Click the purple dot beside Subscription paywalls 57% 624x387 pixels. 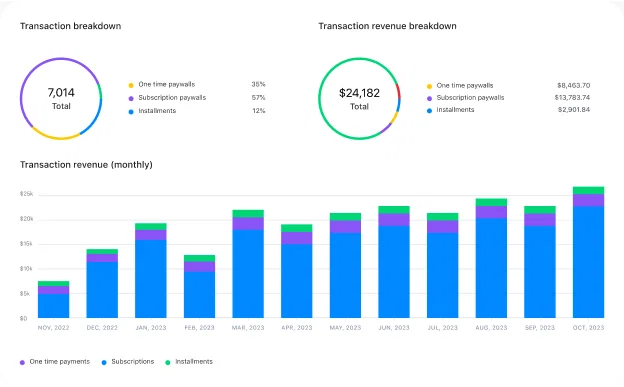point(131,98)
